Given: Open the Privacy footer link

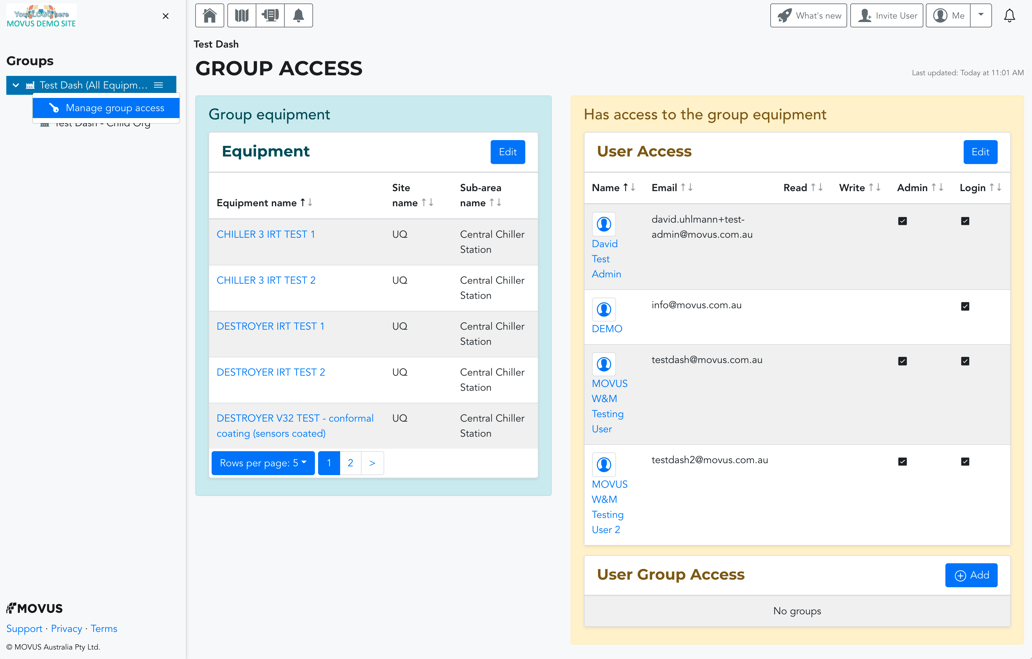Looking at the screenshot, I should (66, 629).
